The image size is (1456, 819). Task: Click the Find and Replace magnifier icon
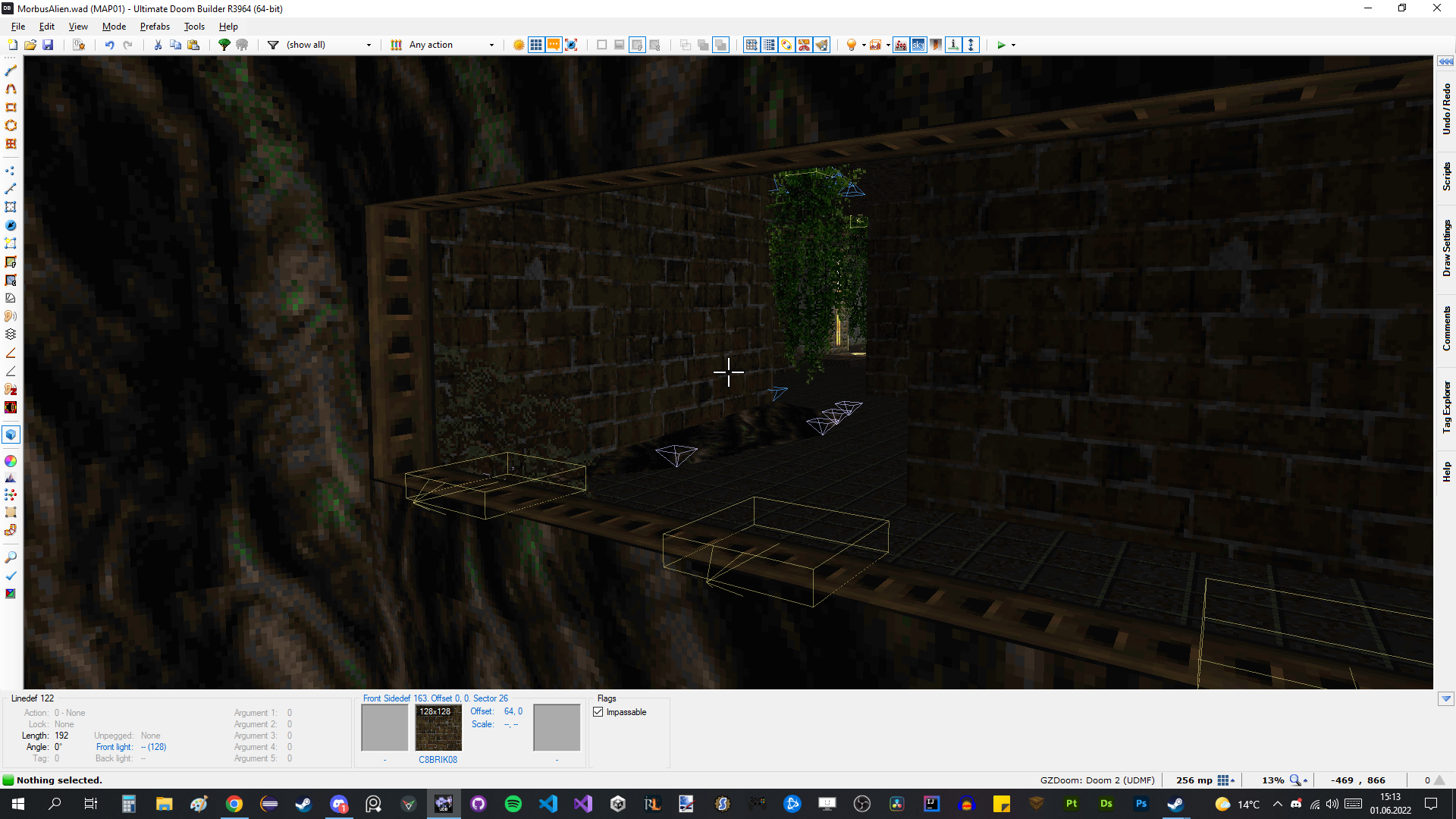(11, 557)
